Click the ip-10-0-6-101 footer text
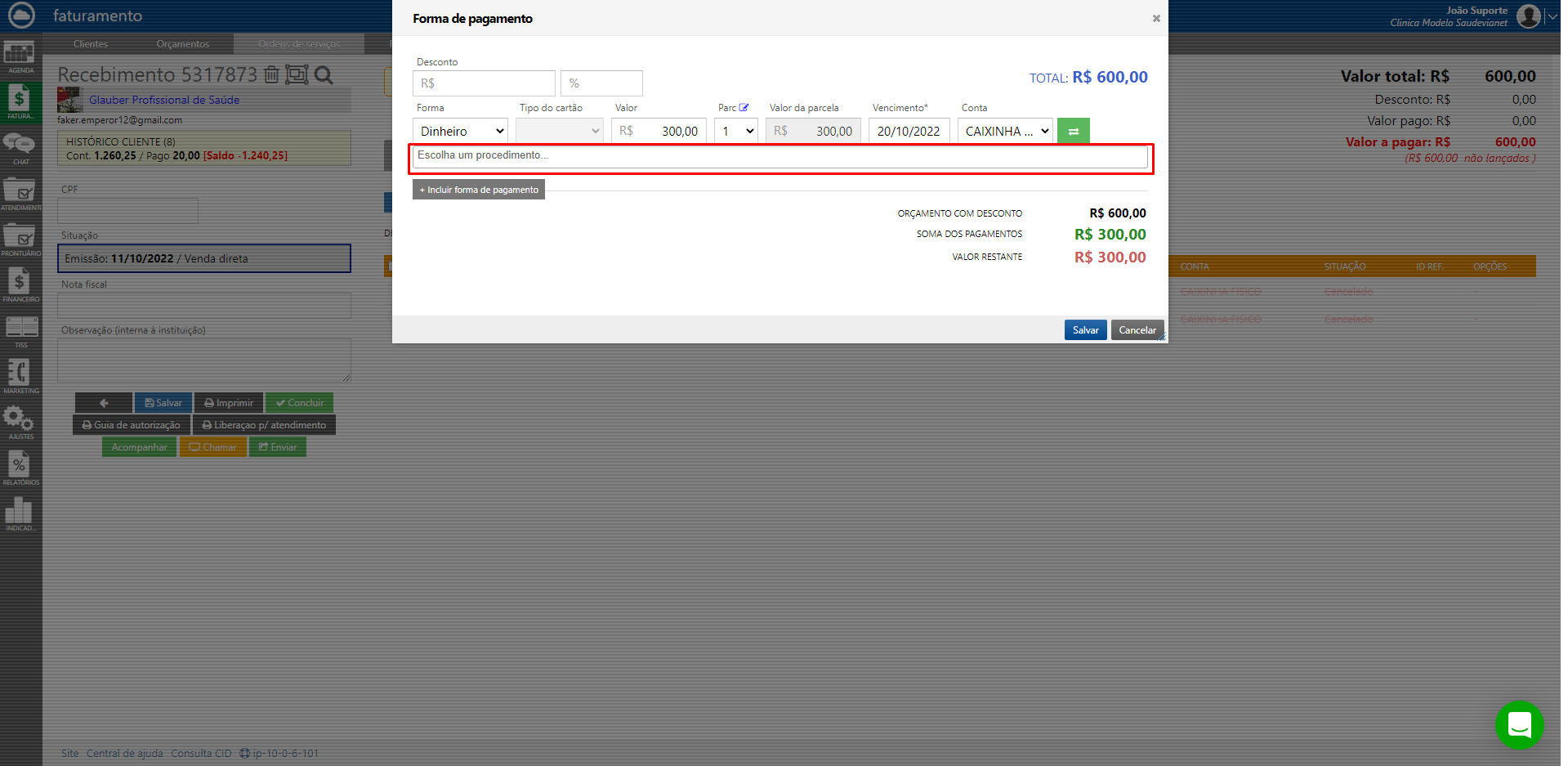This screenshot has height=766, width=1568. tap(285, 754)
